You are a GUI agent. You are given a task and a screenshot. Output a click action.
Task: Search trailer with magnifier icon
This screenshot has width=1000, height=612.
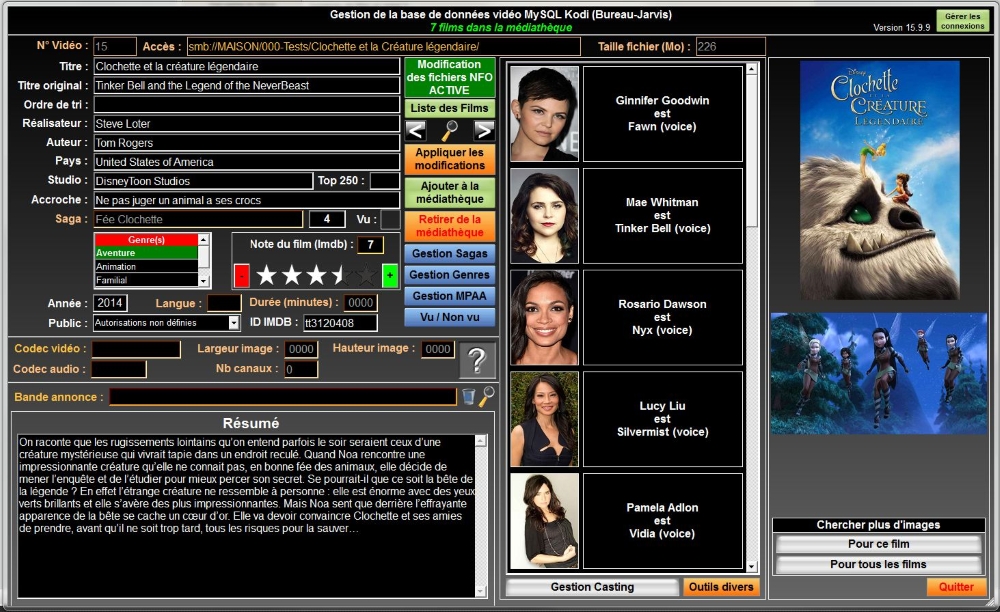(486, 397)
